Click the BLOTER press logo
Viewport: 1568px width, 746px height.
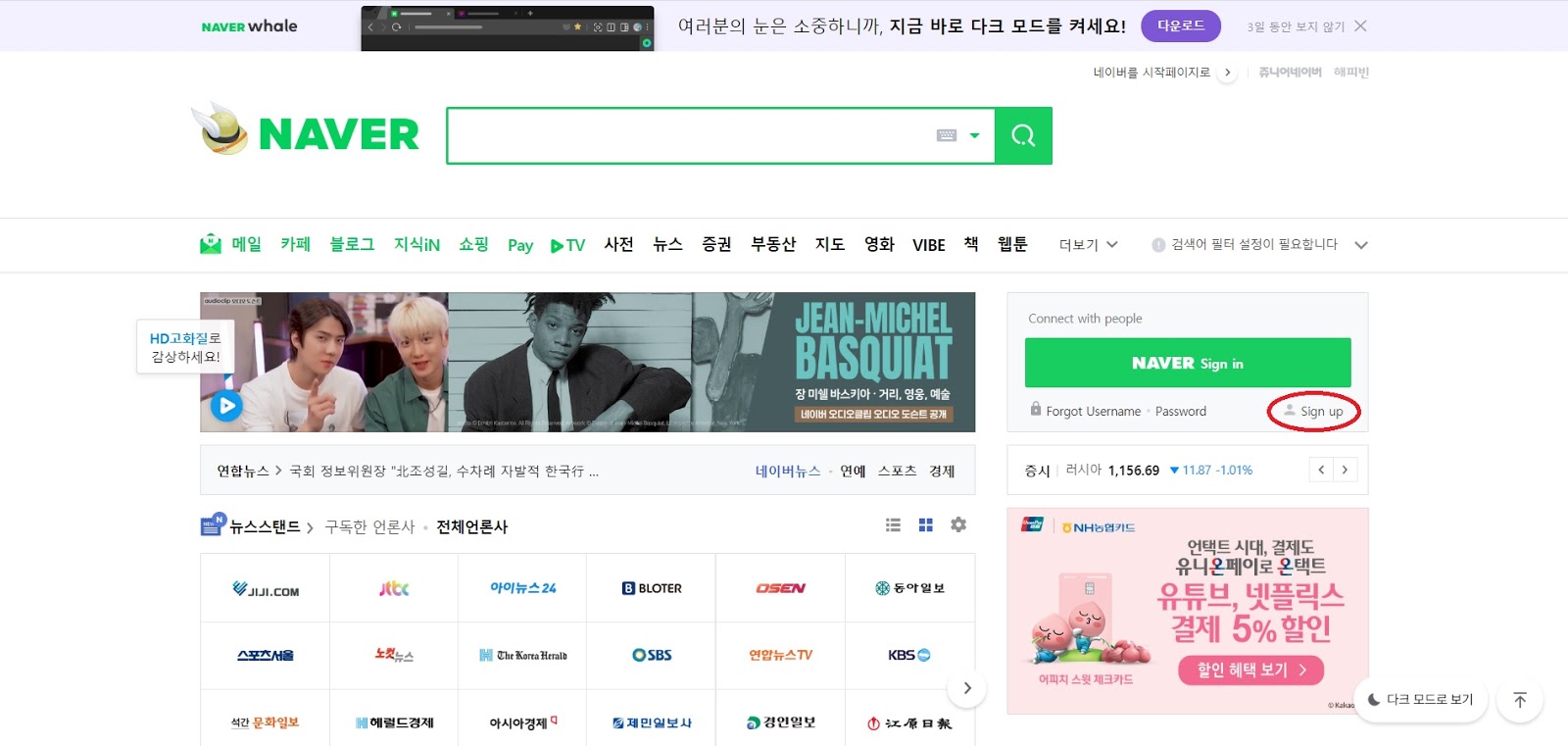click(x=652, y=588)
